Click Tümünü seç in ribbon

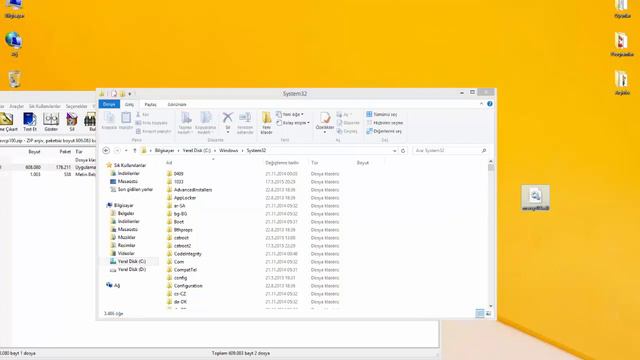coord(382,115)
